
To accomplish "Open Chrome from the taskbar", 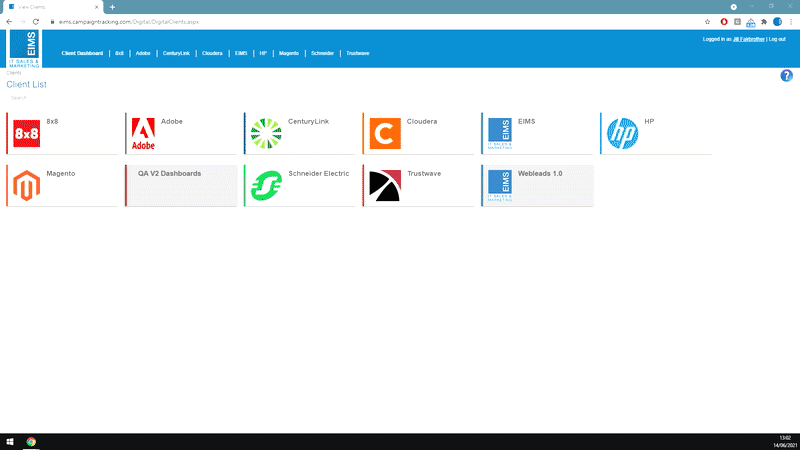I will point(31,442).
